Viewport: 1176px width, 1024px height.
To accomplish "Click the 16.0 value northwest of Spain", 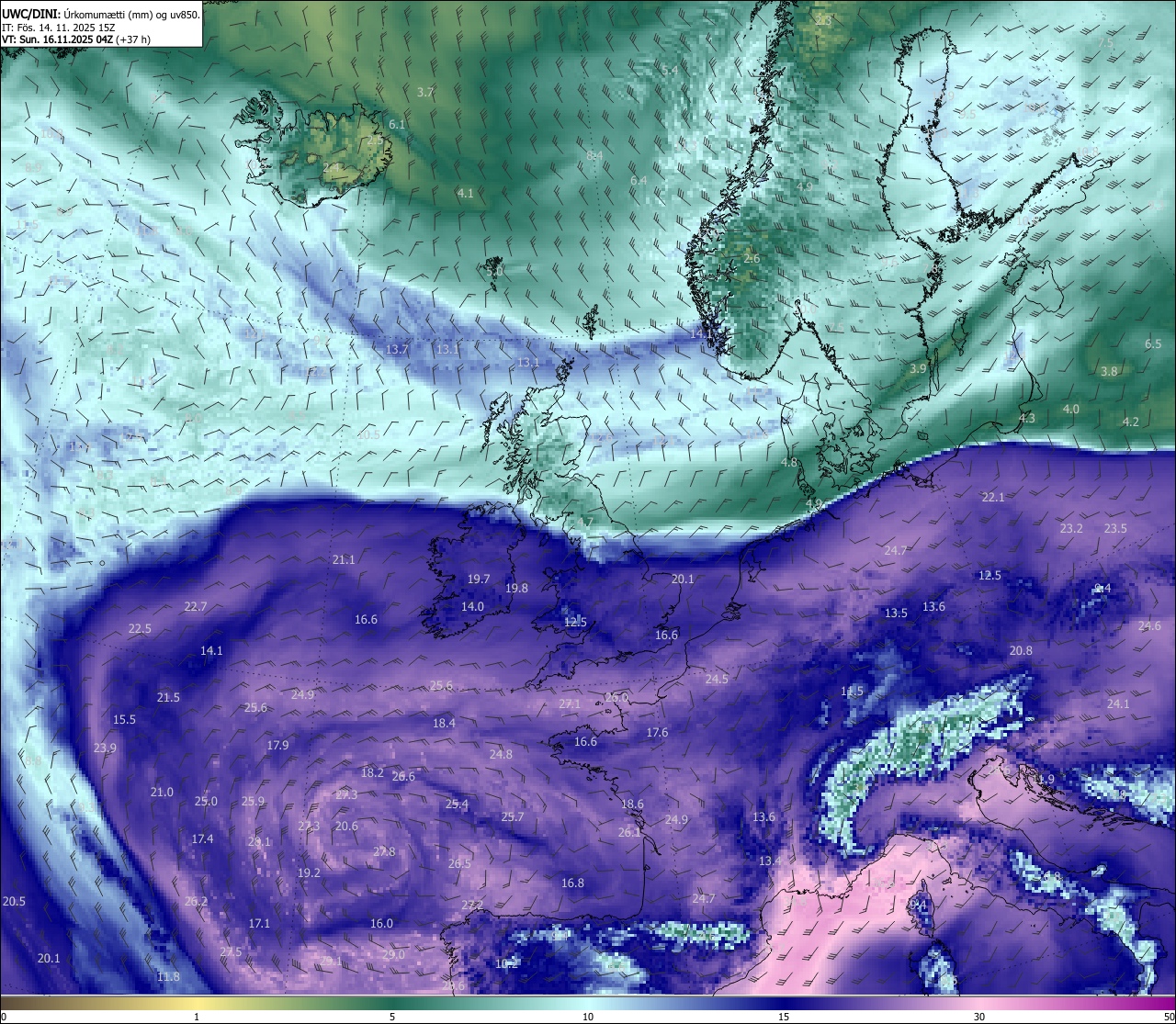I will pyautogui.click(x=381, y=924).
